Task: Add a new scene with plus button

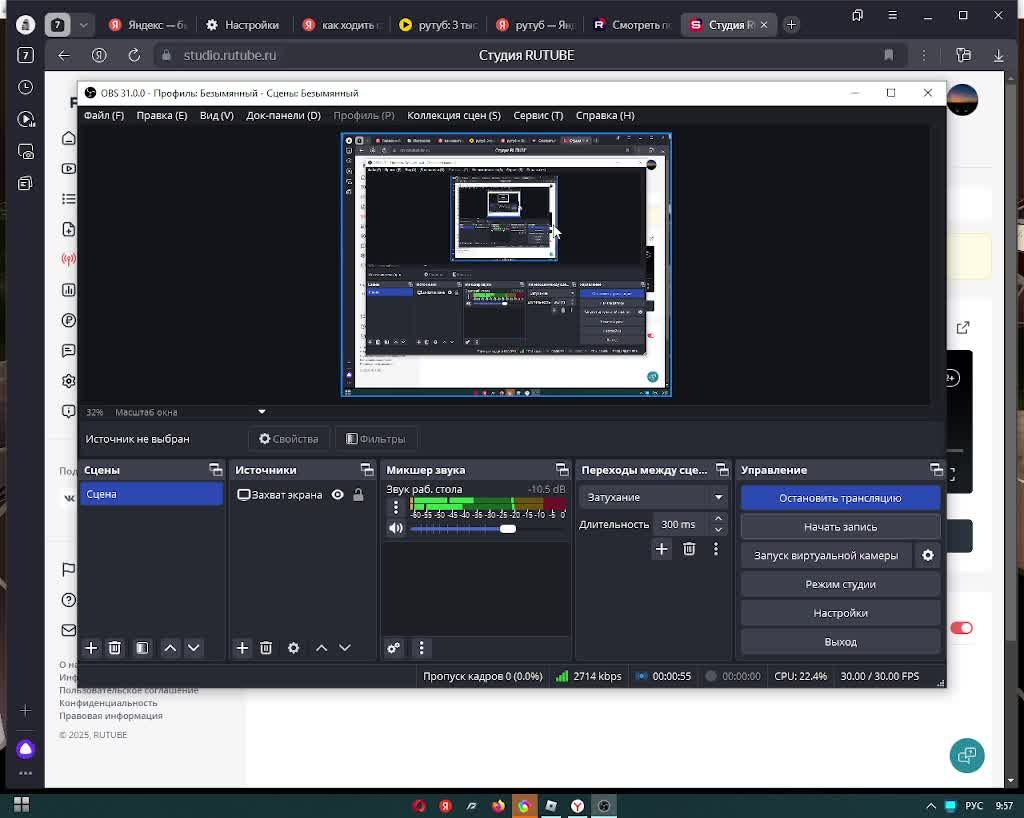Action: click(x=91, y=648)
